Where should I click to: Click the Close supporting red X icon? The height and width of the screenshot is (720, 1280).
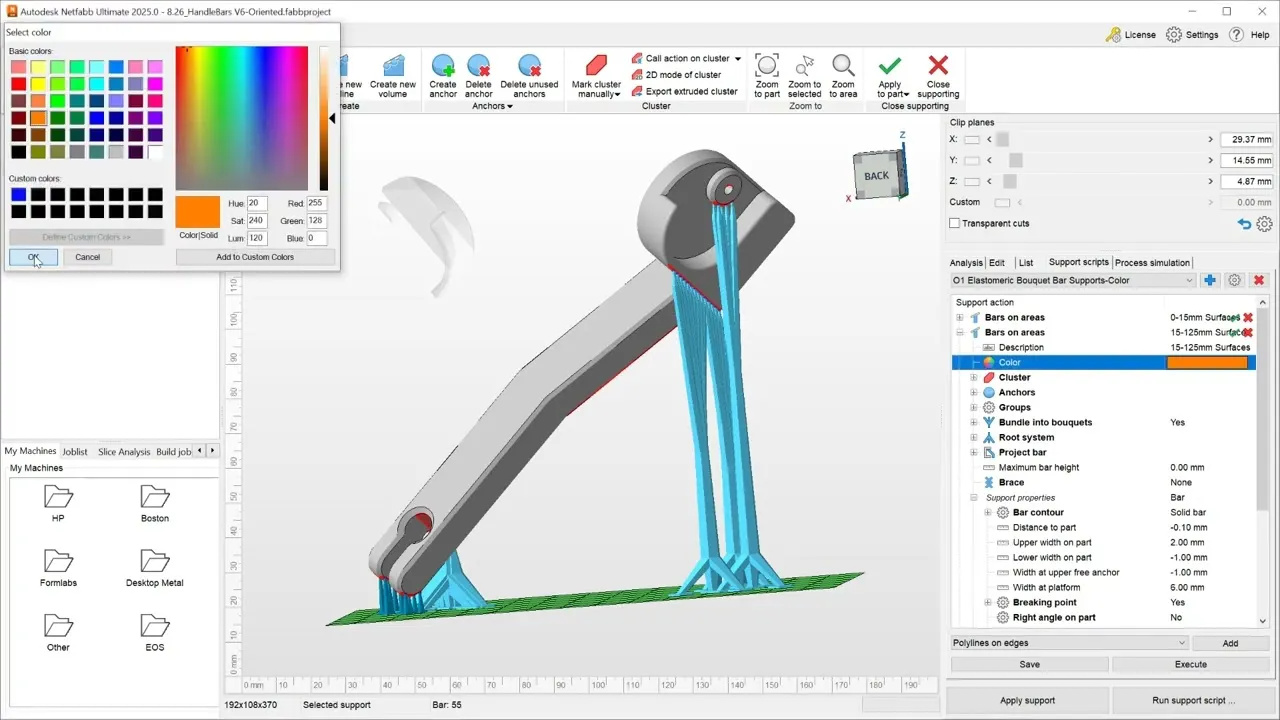938,66
